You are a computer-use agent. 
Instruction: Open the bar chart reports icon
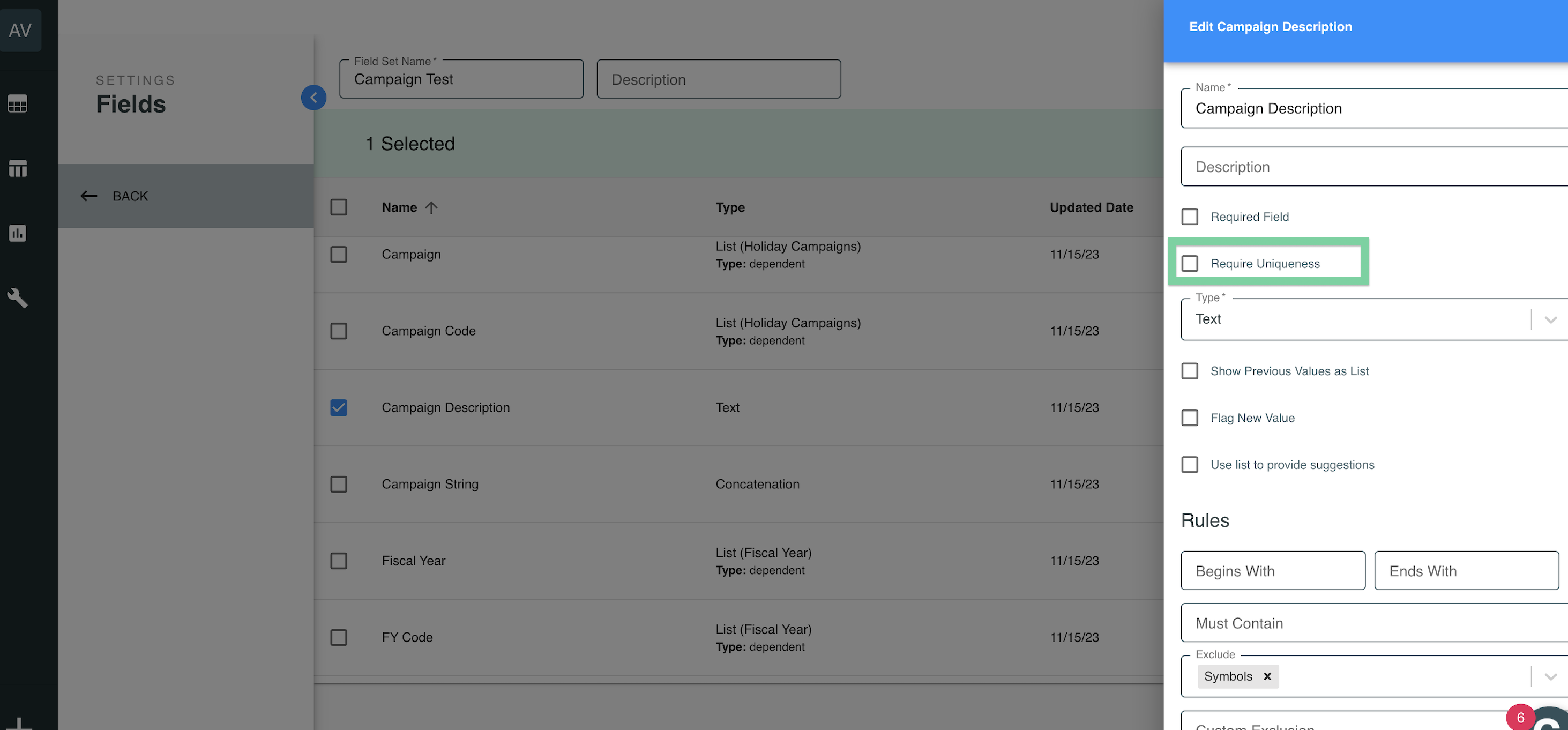18,233
